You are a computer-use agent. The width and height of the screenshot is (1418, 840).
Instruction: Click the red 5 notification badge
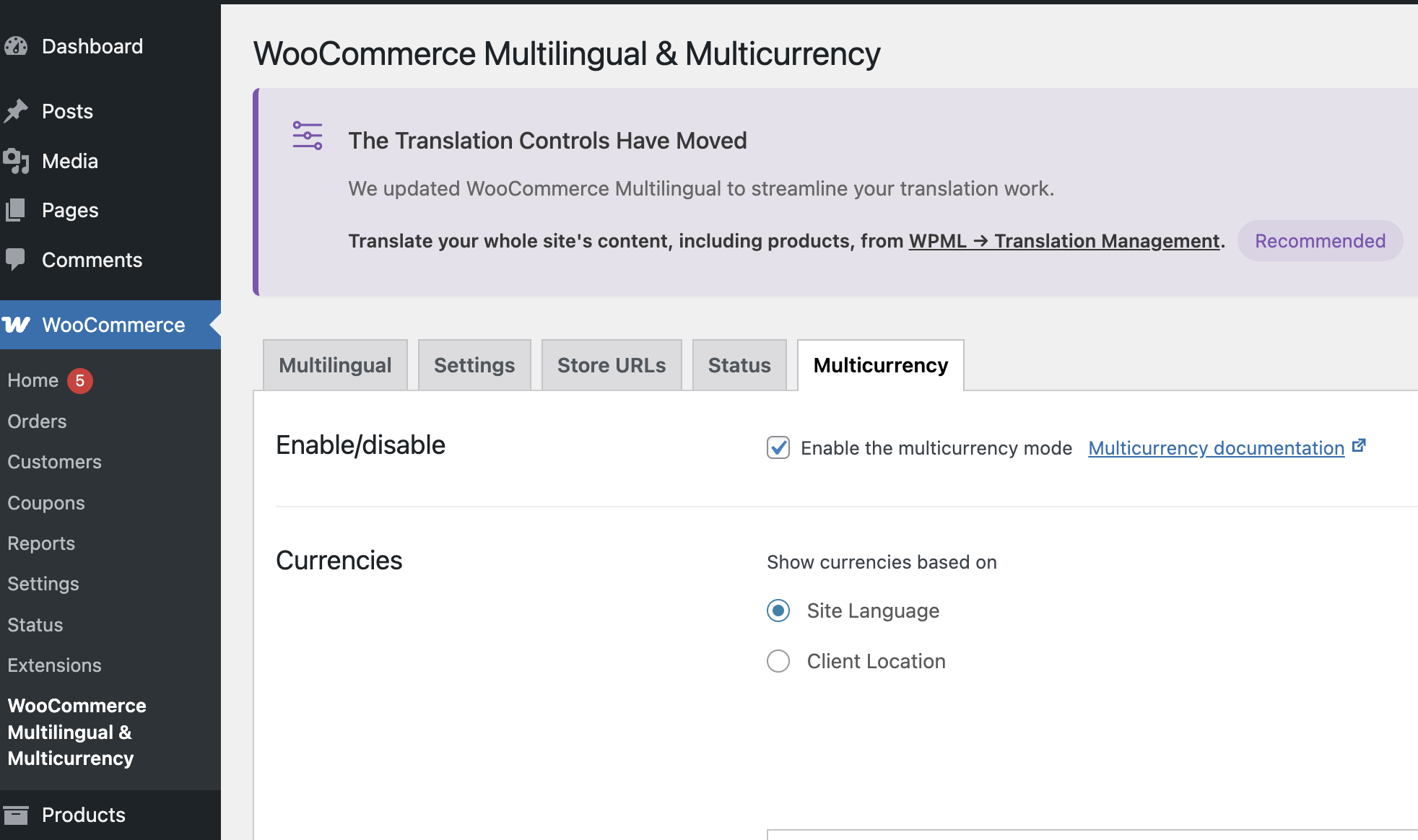(80, 380)
